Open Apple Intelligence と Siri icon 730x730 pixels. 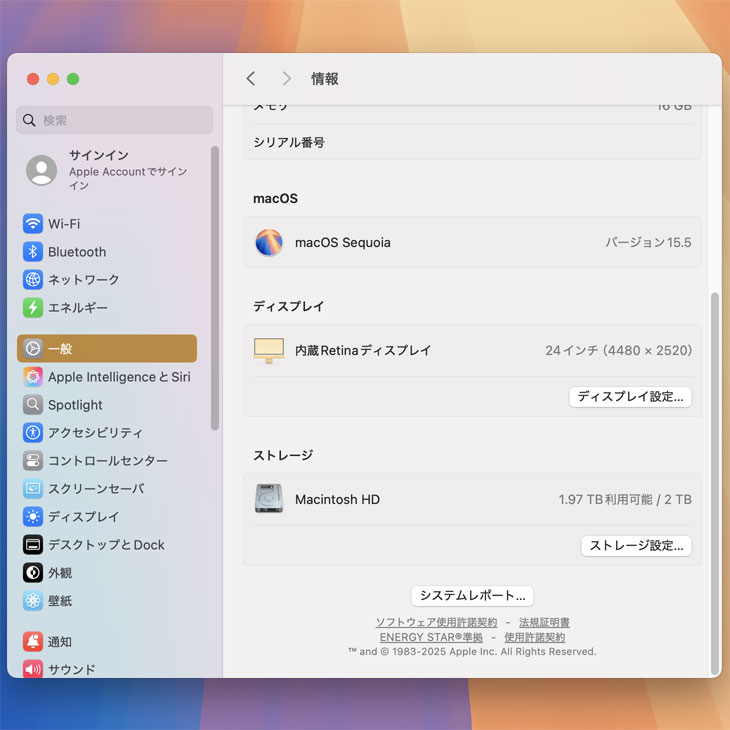coord(33,377)
